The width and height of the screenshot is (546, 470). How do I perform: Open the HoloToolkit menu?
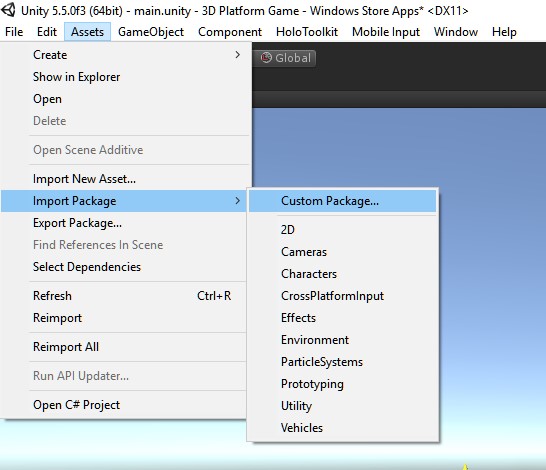(307, 32)
